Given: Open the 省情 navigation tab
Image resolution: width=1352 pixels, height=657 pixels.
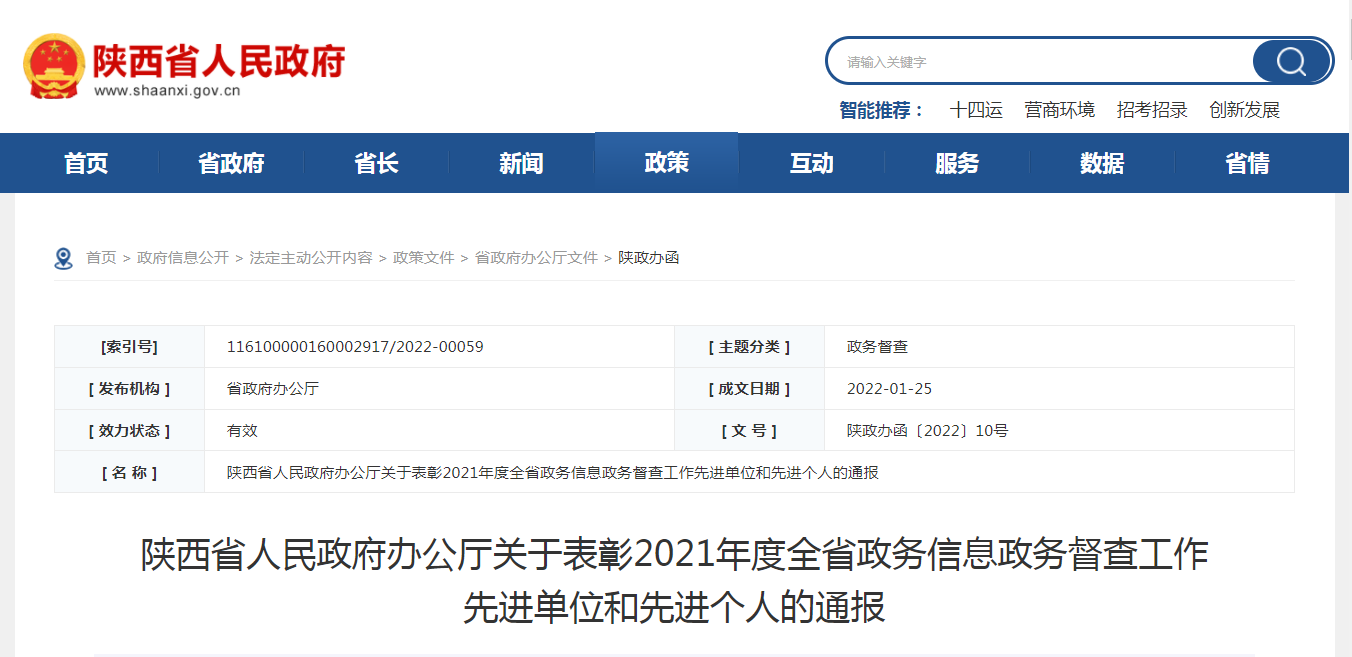Looking at the screenshot, I should point(1247,163).
